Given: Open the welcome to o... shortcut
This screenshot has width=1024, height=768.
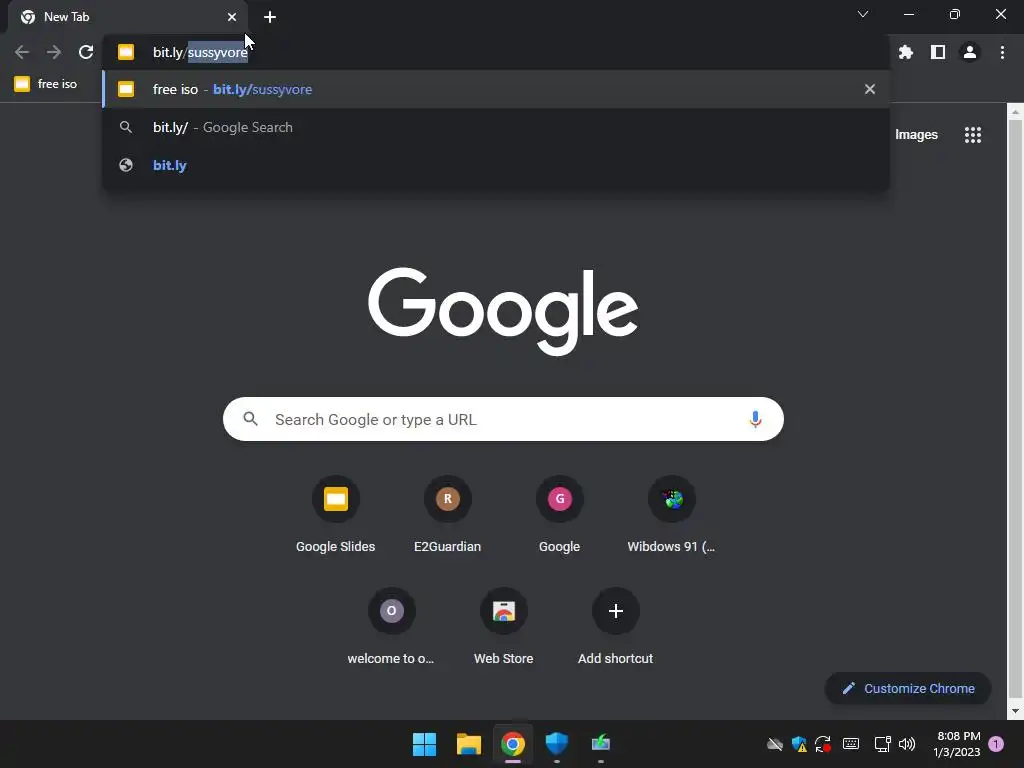Looking at the screenshot, I should tap(391, 627).
